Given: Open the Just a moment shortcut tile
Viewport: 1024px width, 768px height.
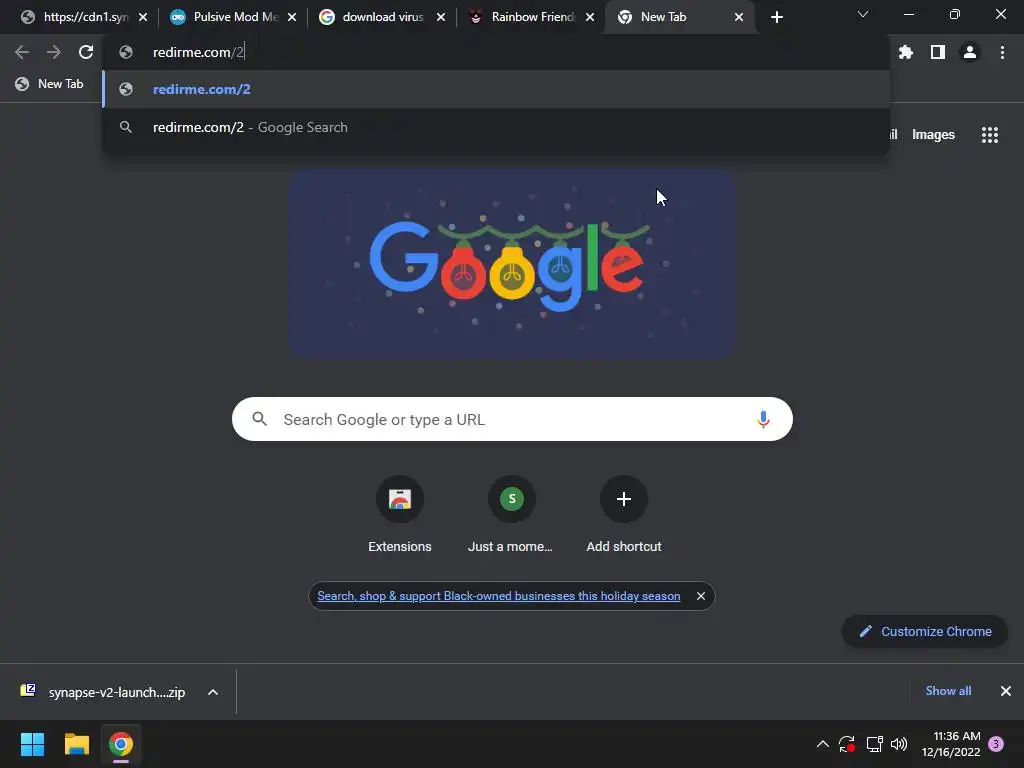Looking at the screenshot, I should (x=511, y=515).
